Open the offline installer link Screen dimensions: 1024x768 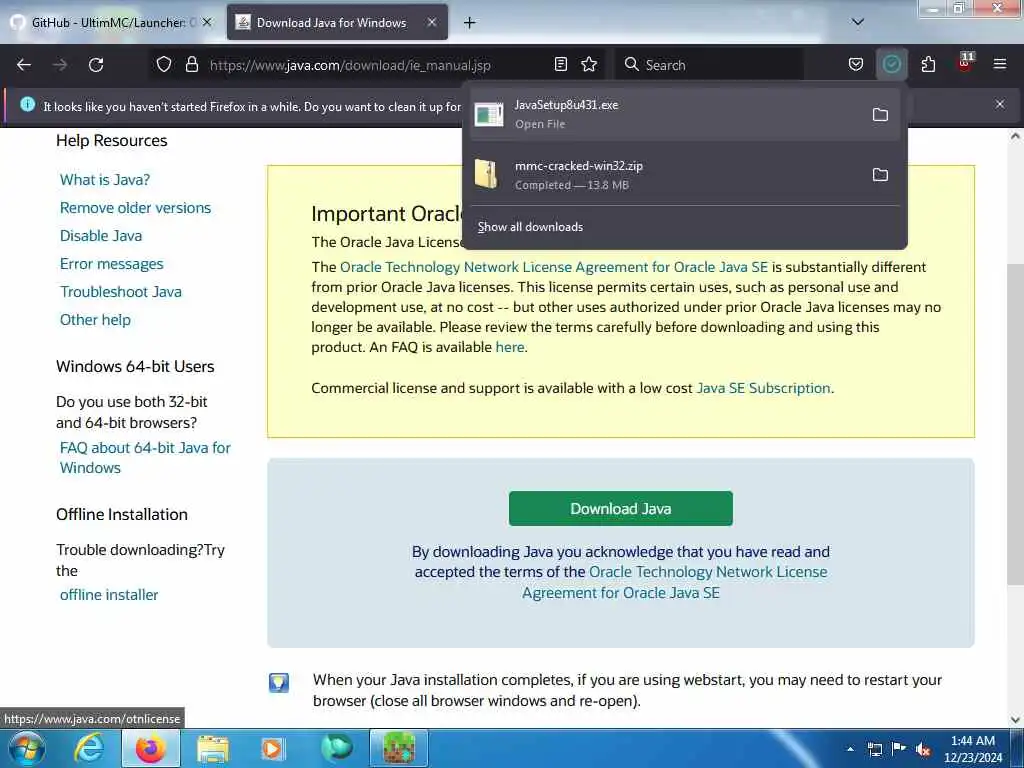click(x=109, y=595)
